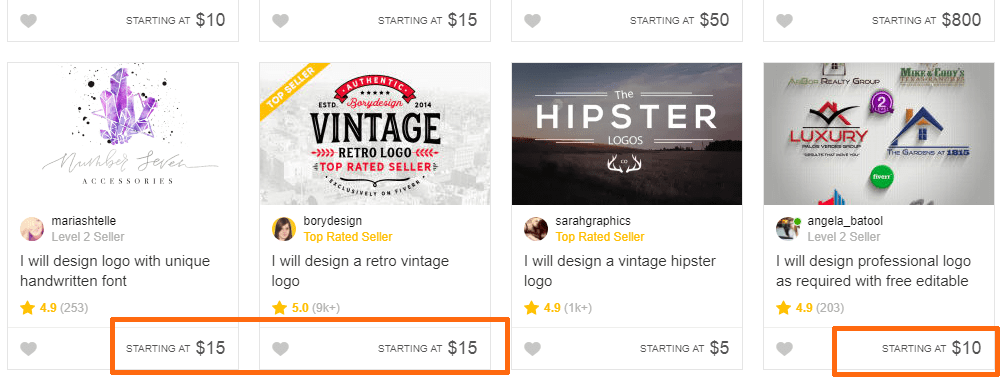Open Vintage Retro Logo gig image
The image size is (1004, 378).
click(375, 133)
